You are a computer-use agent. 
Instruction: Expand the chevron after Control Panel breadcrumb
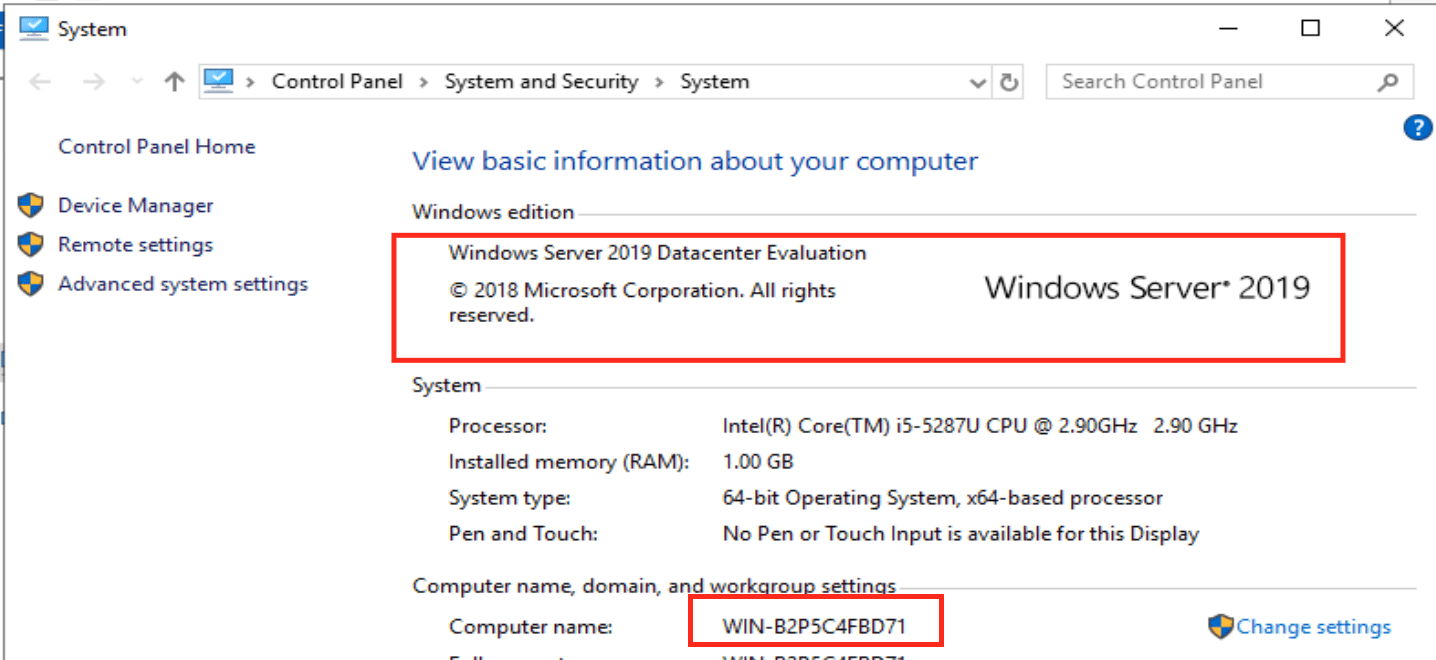tap(423, 82)
